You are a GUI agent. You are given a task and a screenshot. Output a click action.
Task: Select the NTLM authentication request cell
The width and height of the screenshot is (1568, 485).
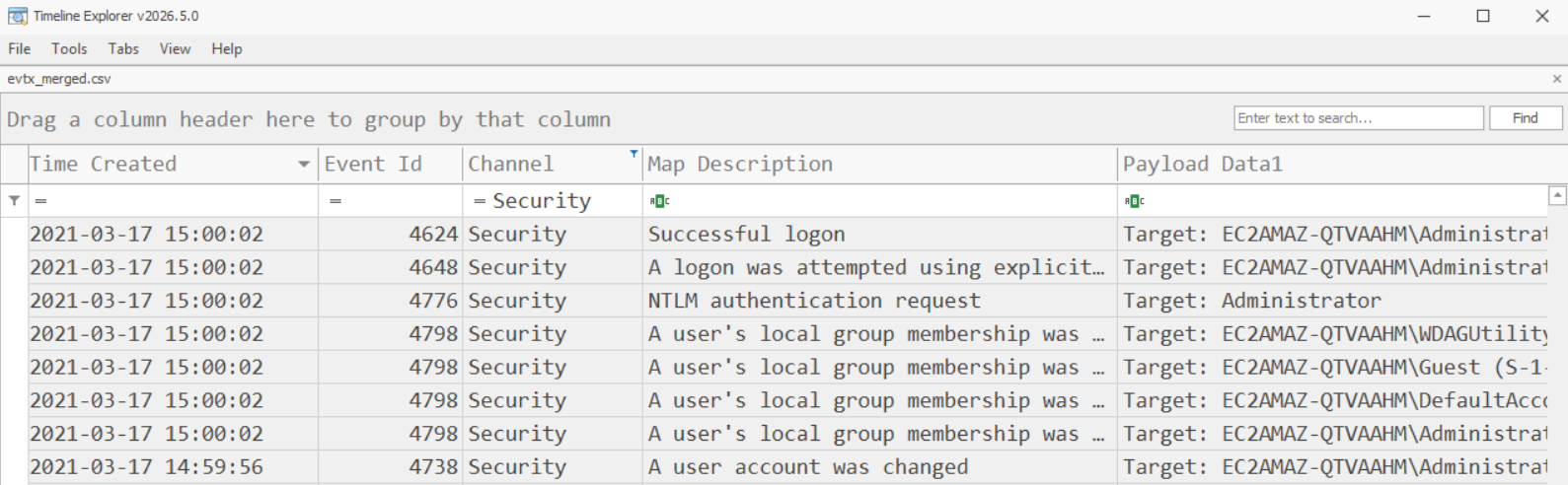click(x=879, y=301)
